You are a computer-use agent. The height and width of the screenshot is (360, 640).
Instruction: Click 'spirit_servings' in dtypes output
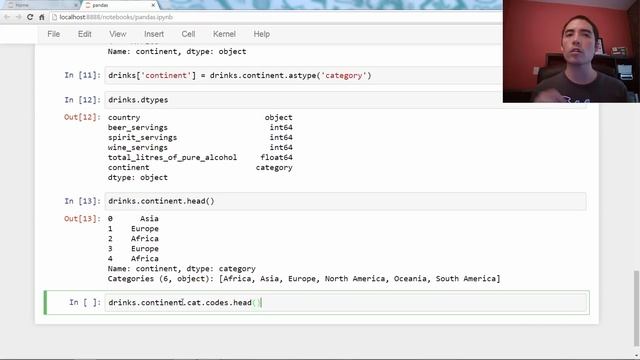coord(142,138)
